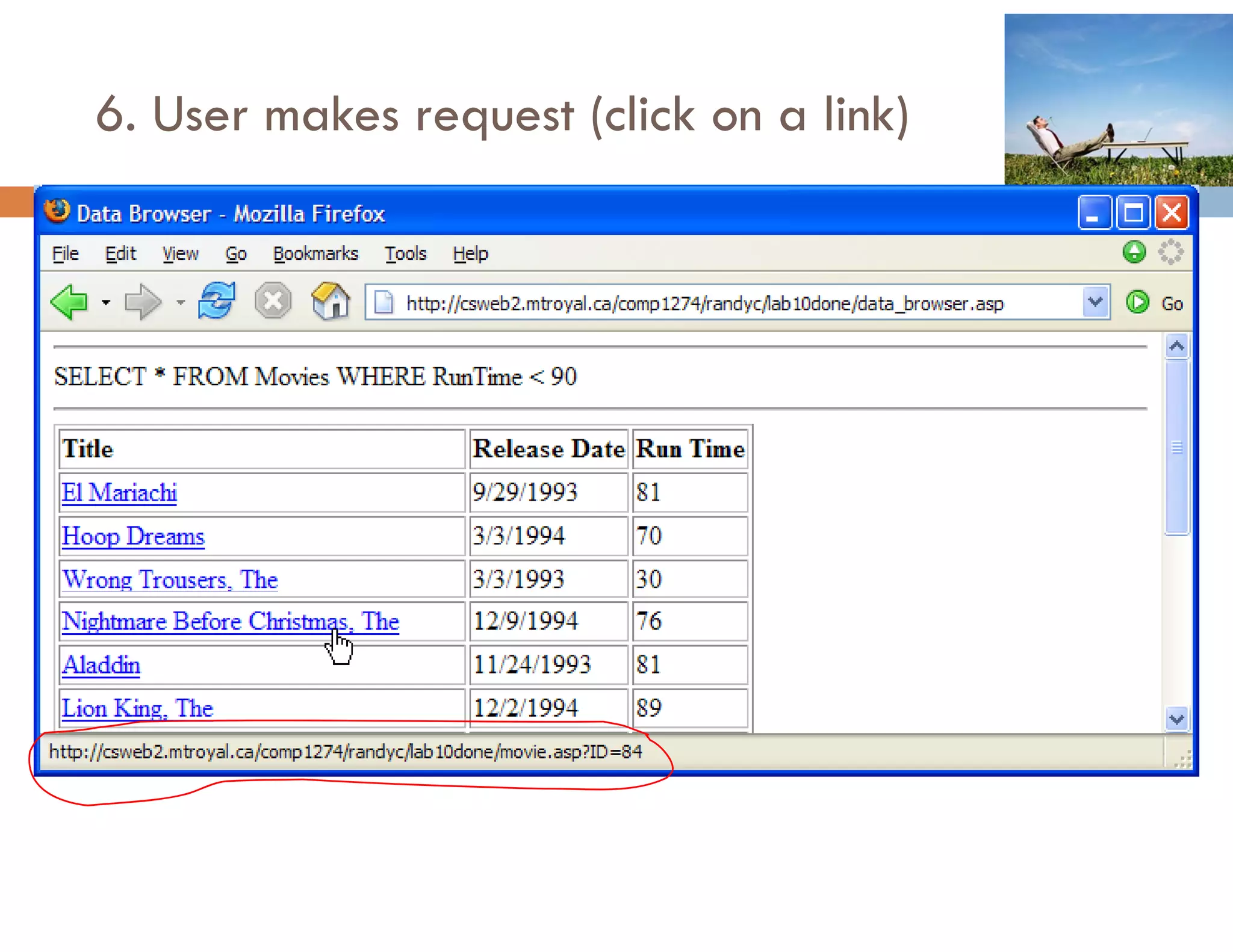Open the Hoop Dreams movie link
This screenshot has width=1233, height=952.
(x=133, y=536)
